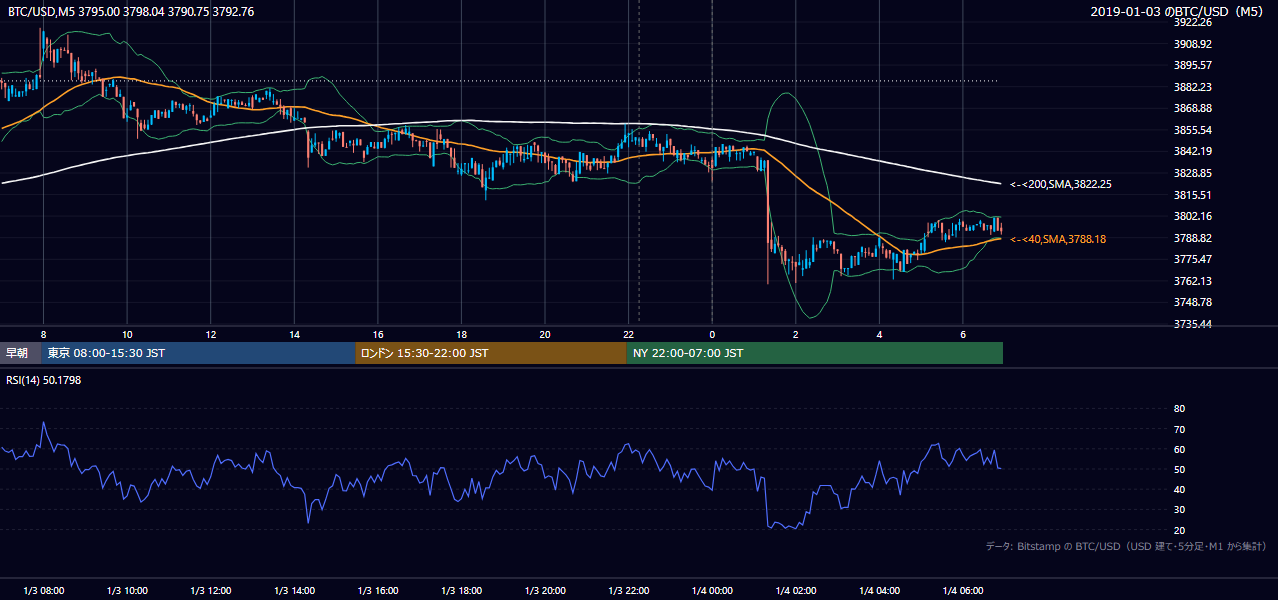Click hour tick 0 under price chart
The height and width of the screenshot is (600, 1278).
coord(712,334)
